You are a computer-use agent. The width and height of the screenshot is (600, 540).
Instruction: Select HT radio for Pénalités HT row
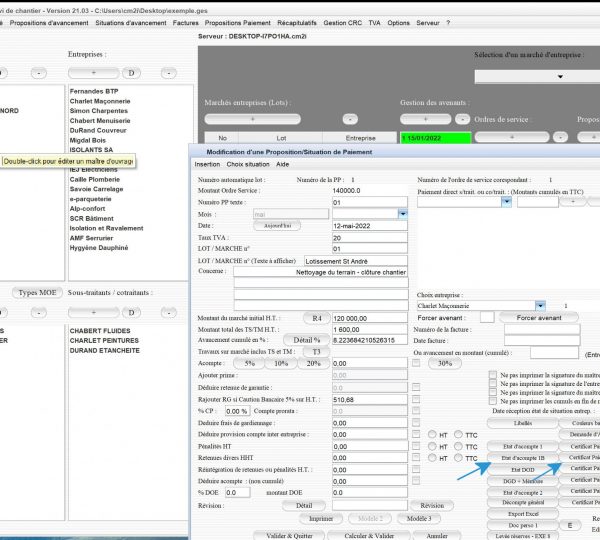click(432, 446)
